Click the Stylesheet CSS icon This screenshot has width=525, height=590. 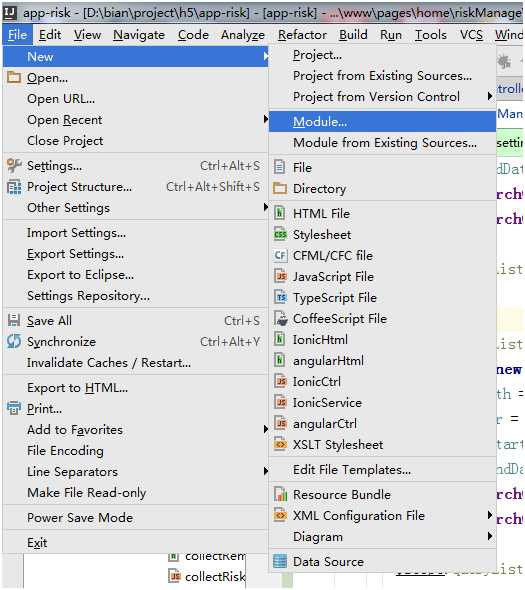coord(280,234)
